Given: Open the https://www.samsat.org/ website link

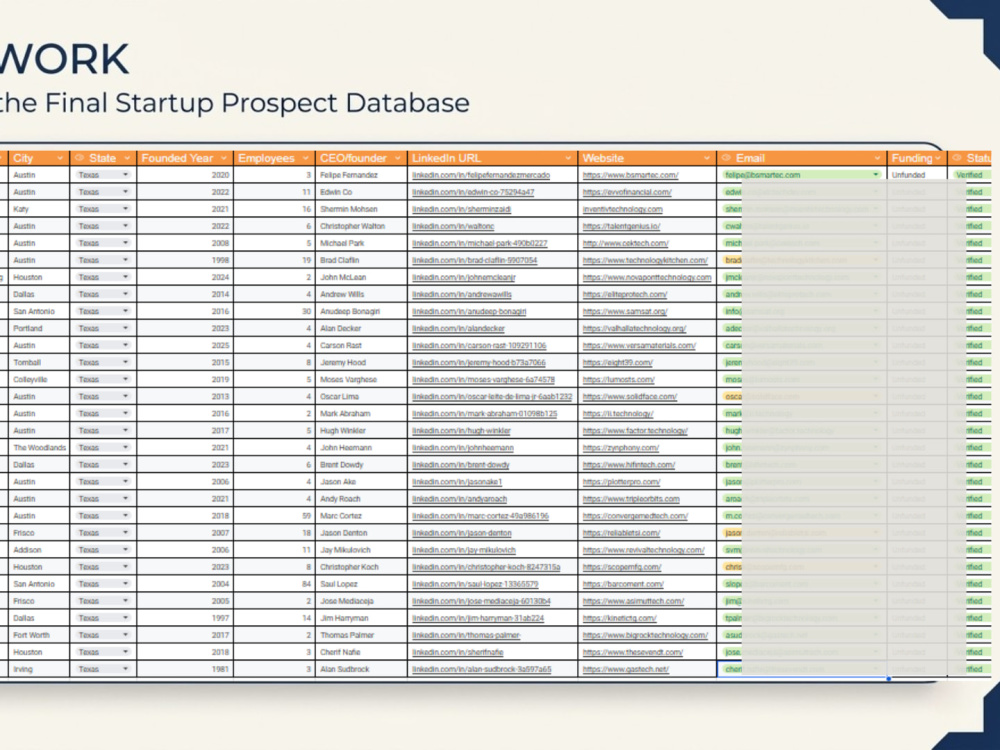Looking at the screenshot, I should click(x=624, y=311).
